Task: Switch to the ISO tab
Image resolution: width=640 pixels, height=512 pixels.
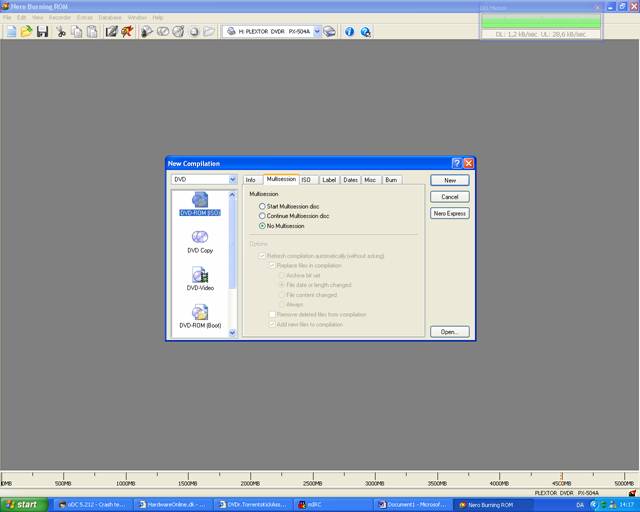Action: (x=306, y=180)
